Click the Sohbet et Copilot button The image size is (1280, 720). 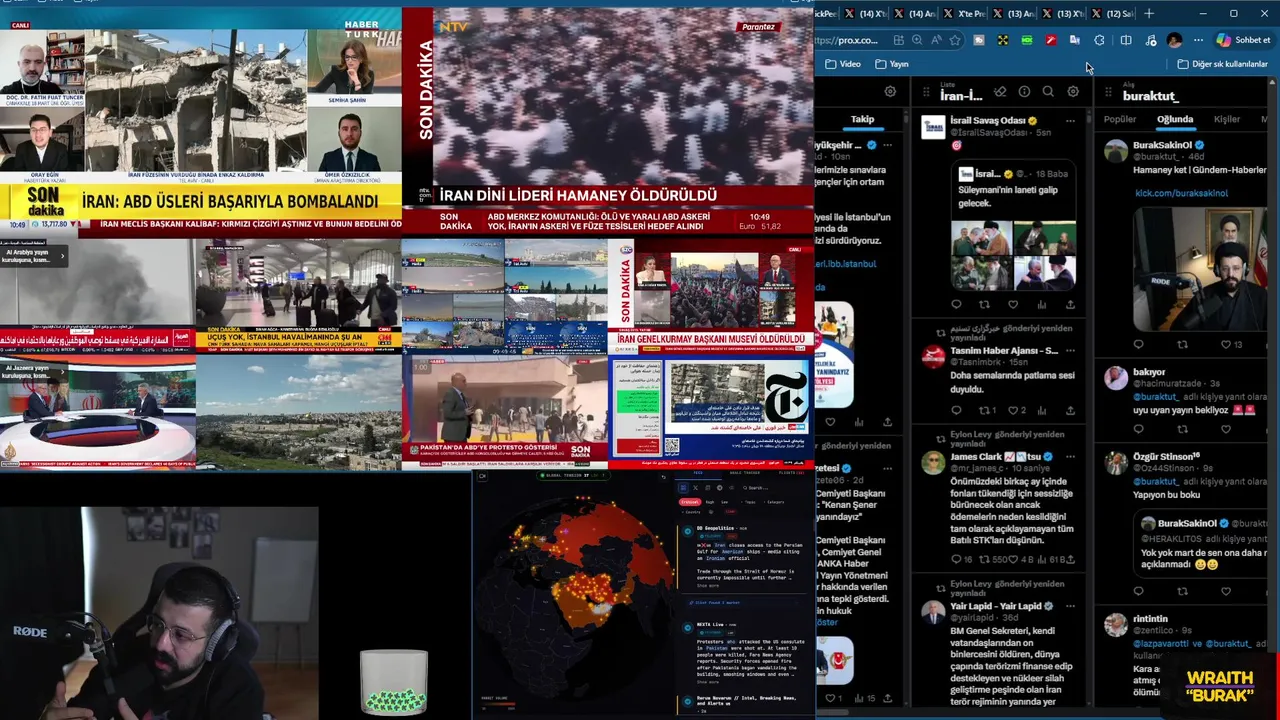pos(1243,40)
